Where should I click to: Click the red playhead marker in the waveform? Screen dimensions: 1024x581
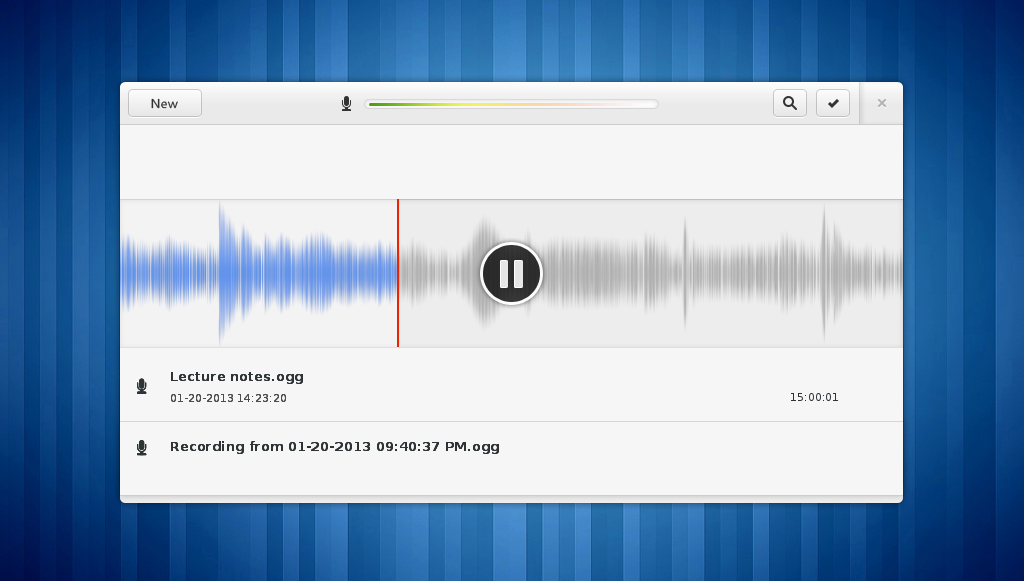(398, 274)
